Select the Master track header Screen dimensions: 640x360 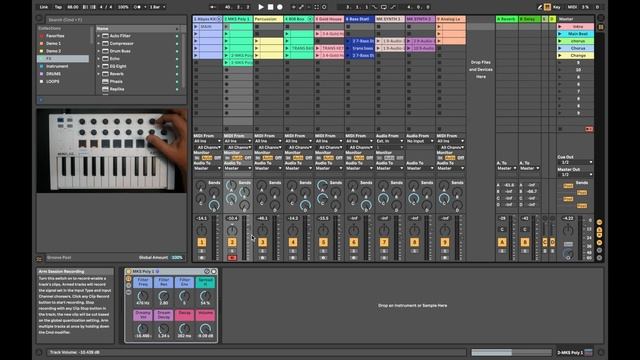576,19
